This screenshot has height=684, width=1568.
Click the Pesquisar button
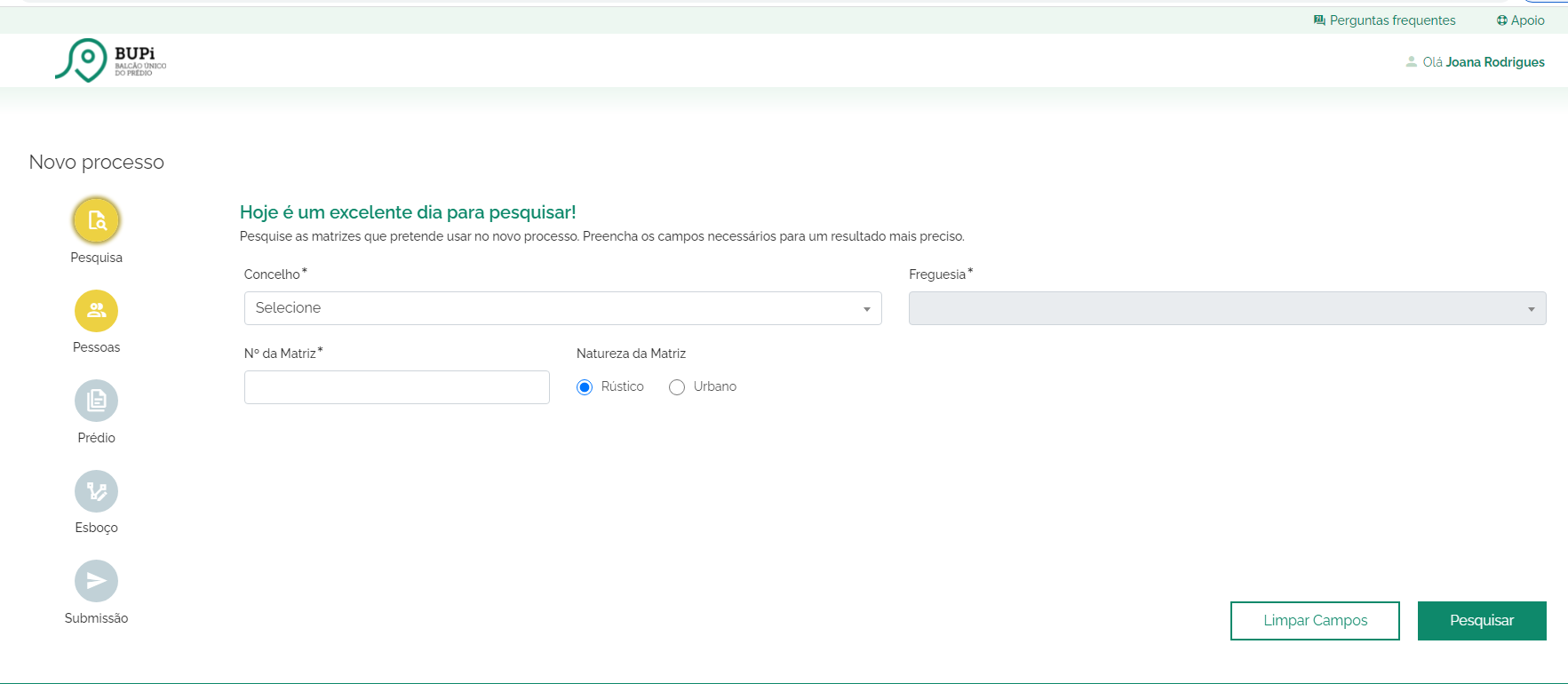point(1482,621)
